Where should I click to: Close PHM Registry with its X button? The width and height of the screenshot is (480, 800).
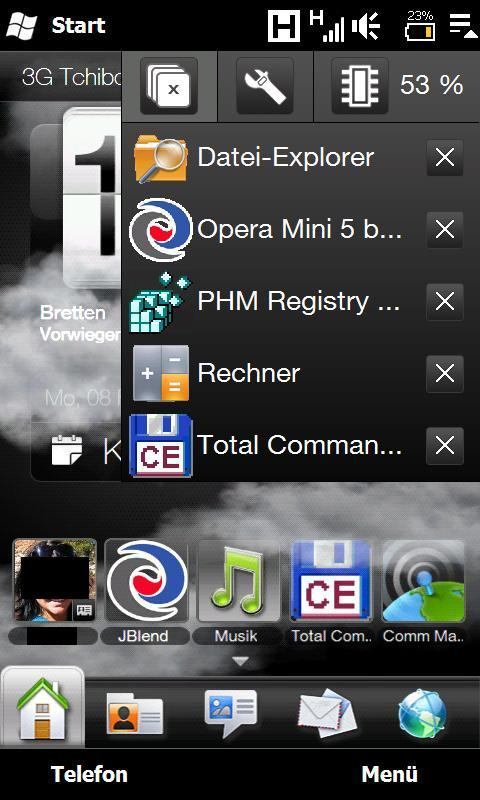coord(445,302)
